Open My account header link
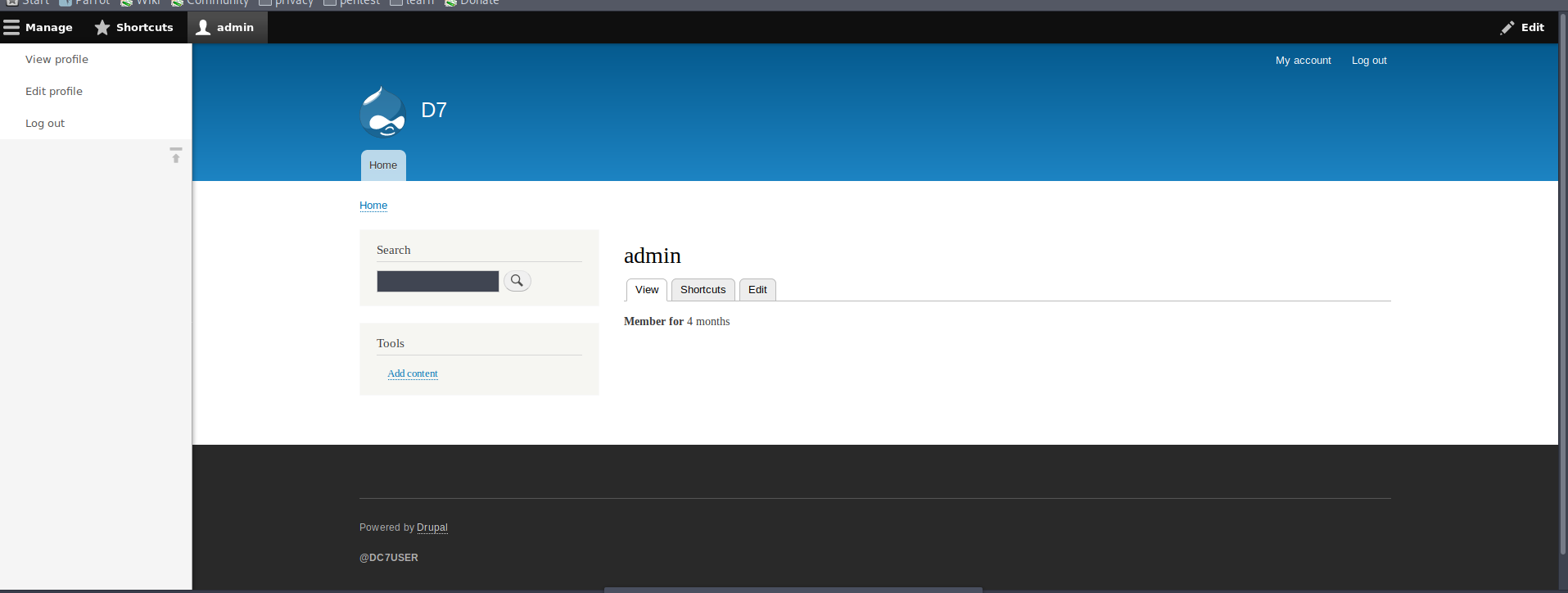The width and height of the screenshot is (1568, 593). click(x=1303, y=61)
